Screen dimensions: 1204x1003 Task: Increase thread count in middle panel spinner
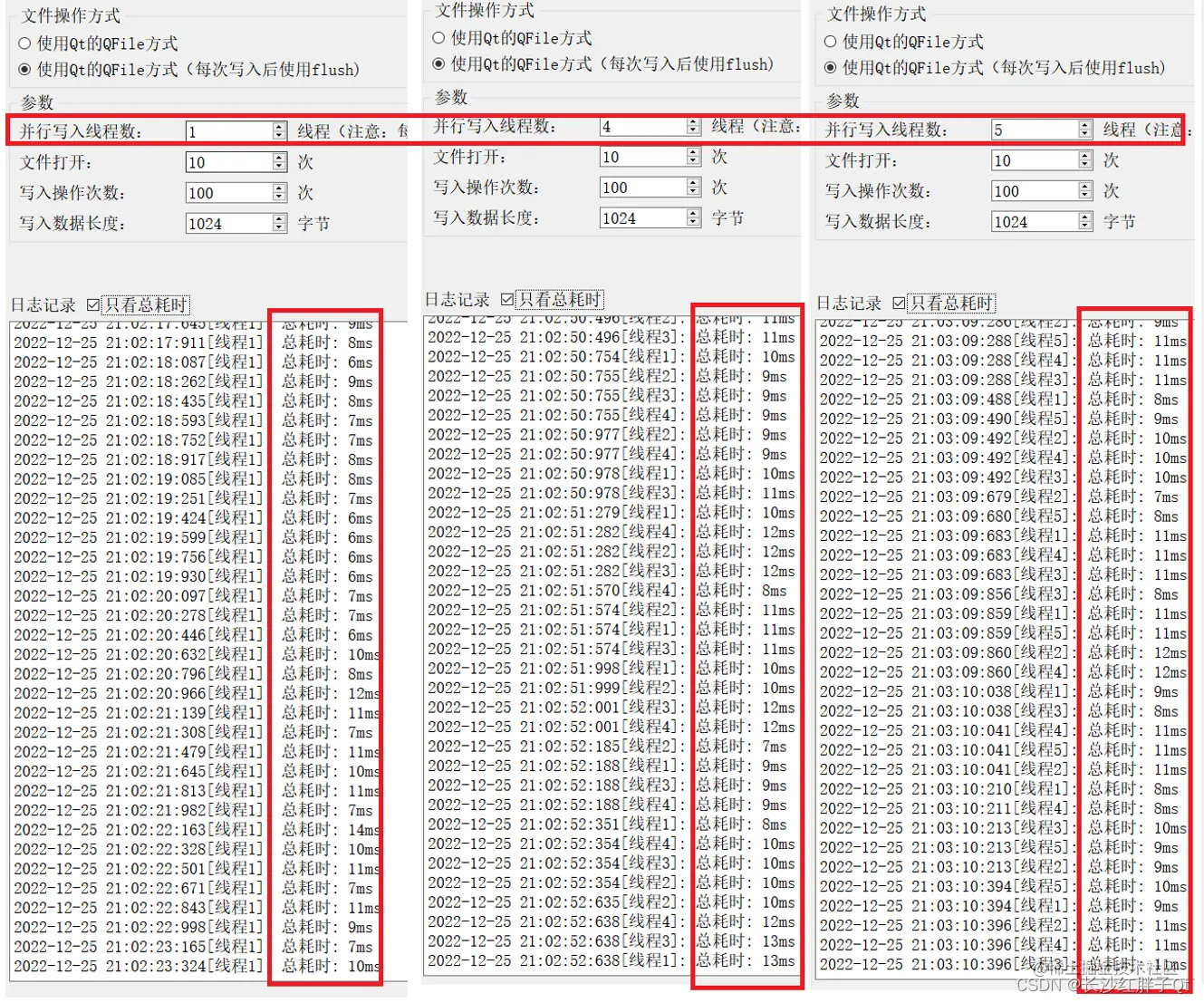click(x=693, y=121)
